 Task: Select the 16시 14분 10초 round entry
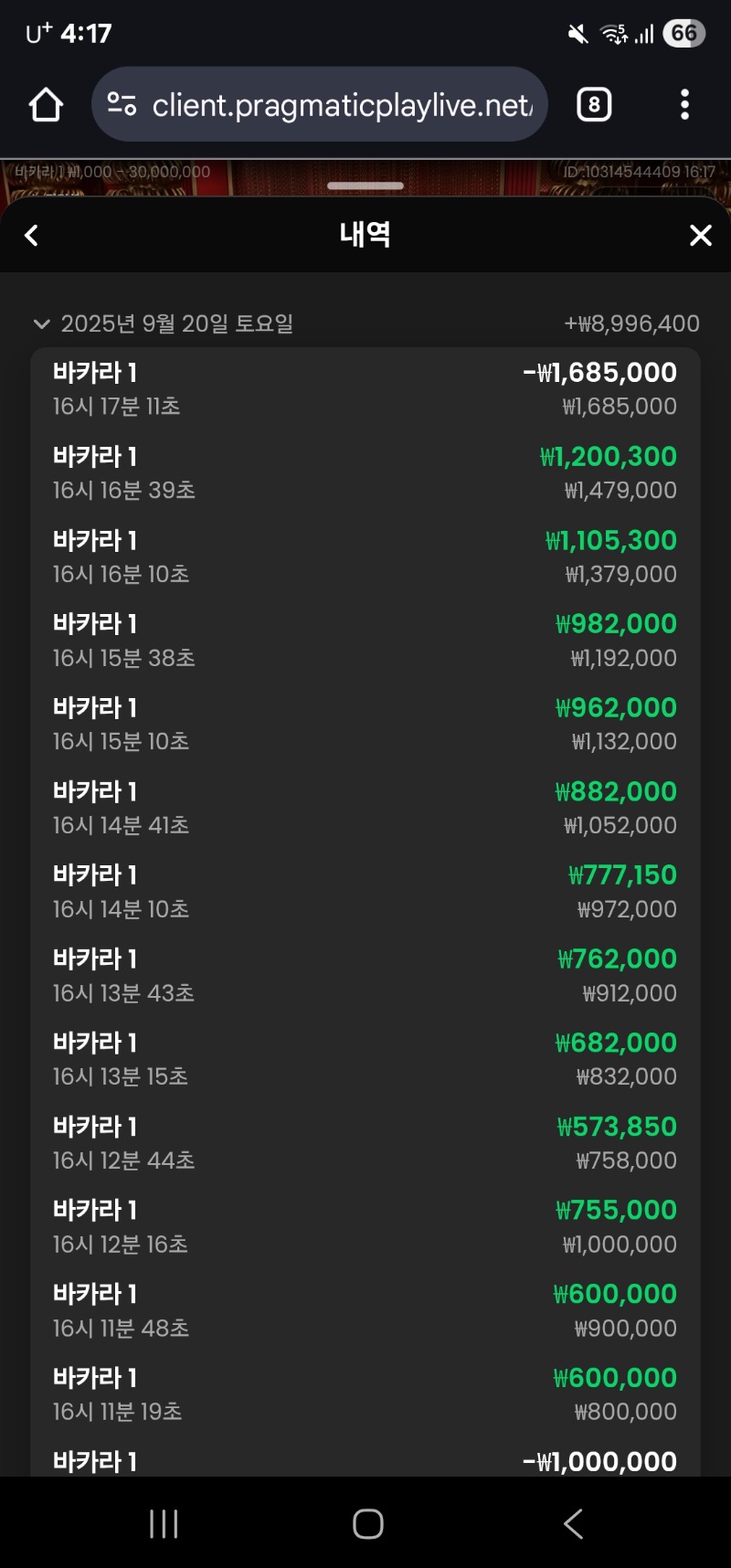(x=365, y=892)
